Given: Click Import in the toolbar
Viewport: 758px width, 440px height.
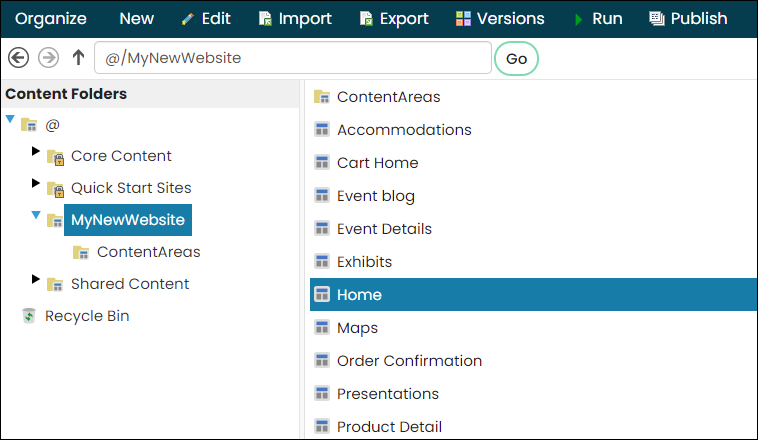Looking at the screenshot, I should click(305, 18).
